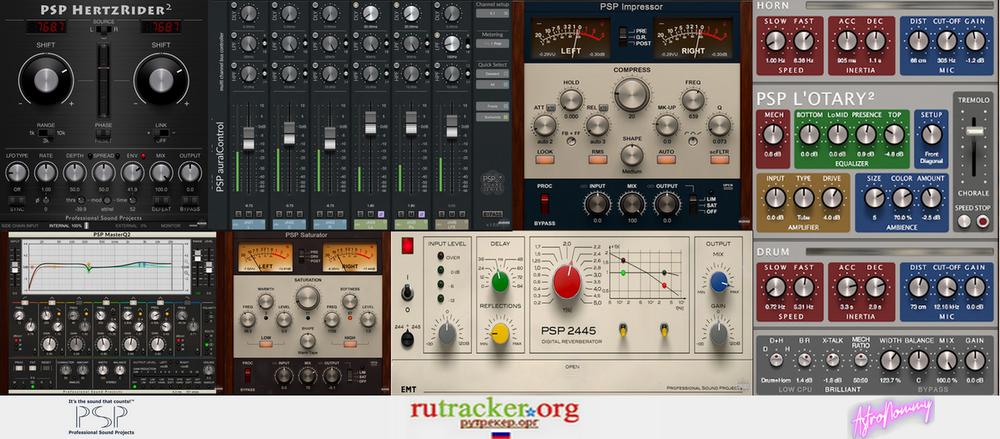The width and height of the screenshot is (1000, 439).
Task: Click the TREMOLO/CHORALE slider handle
Action: tap(974, 130)
